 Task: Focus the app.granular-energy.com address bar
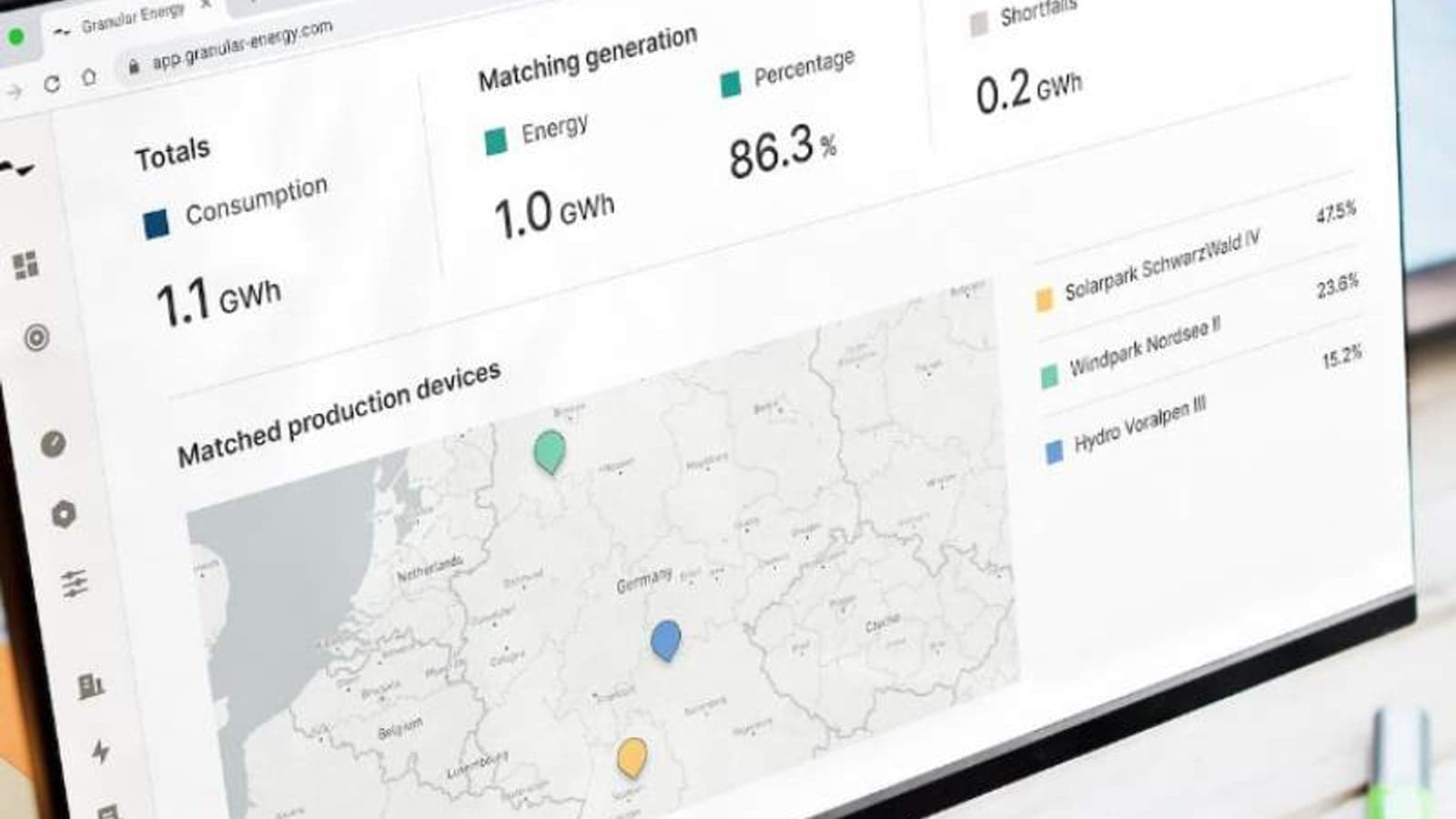click(x=242, y=44)
